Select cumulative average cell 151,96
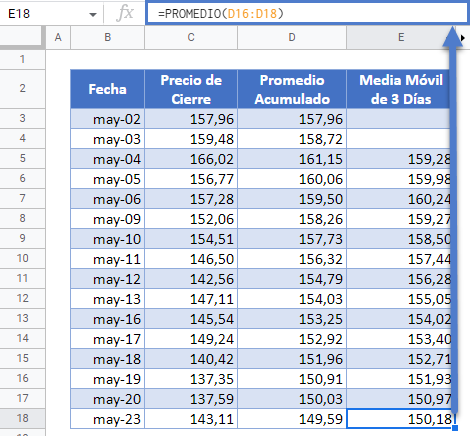The height and width of the screenshot is (436, 470). click(292, 359)
